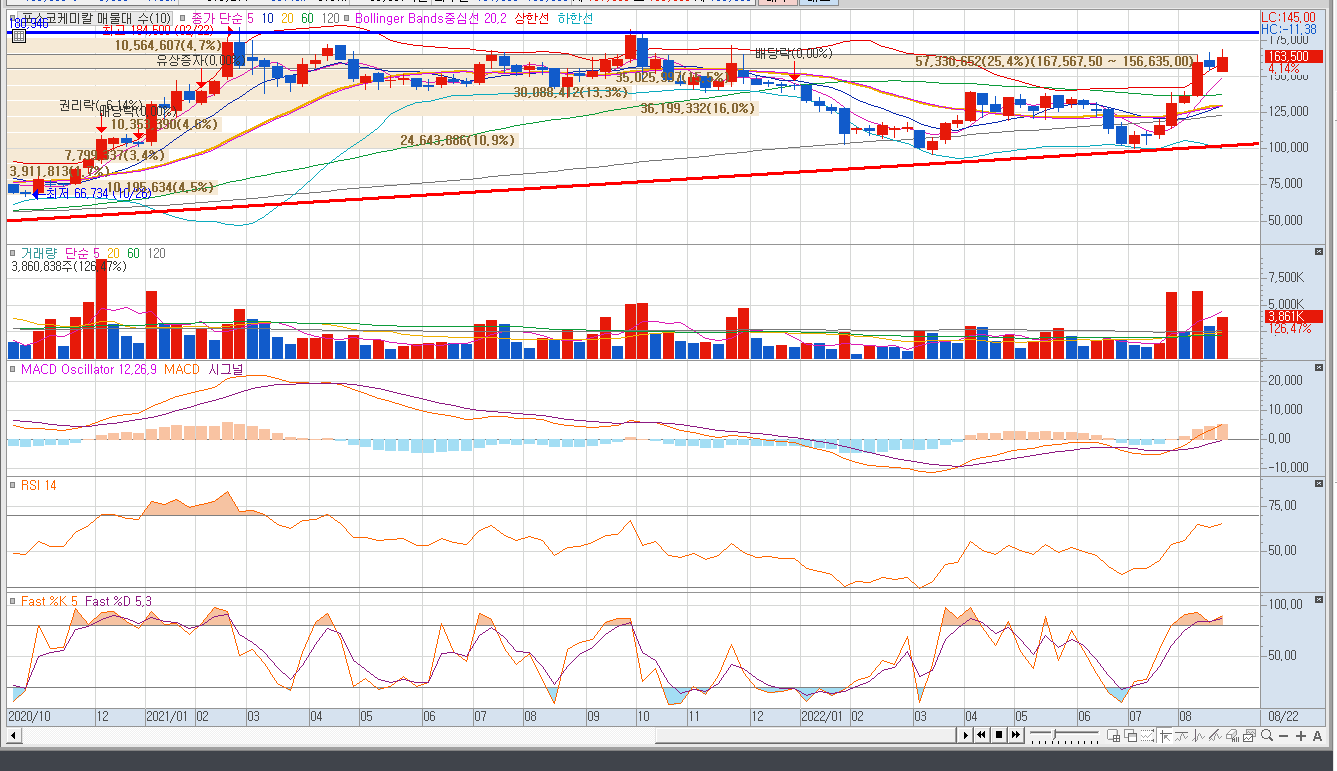Click the stop button in the bottom toolbar
The height and width of the screenshot is (771, 1337).
pos(999,735)
